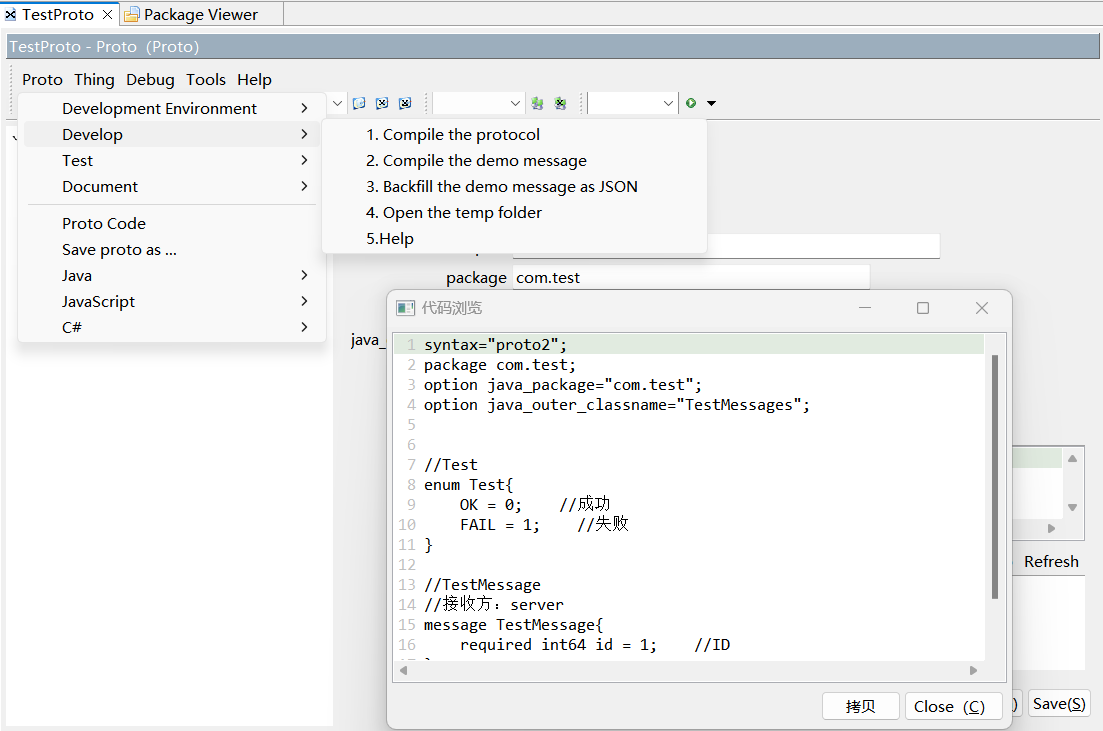The width and height of the screenshot is (1103, 731).
Task: Click the code viewer horizontal scroll left arrow
Action: point(403,670)
